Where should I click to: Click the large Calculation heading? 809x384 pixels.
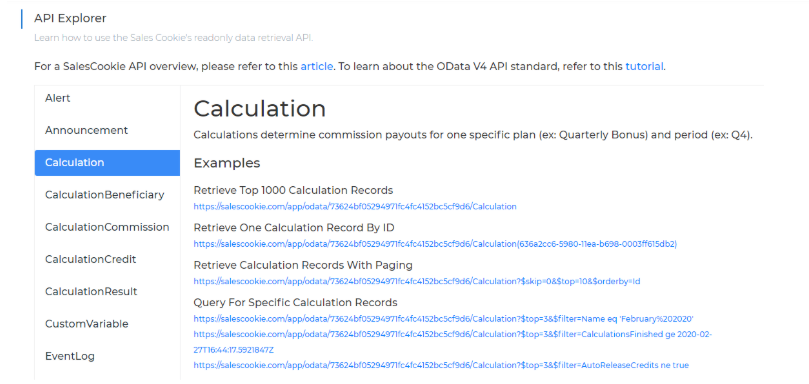pyautogui.click(x=260, y=109)
